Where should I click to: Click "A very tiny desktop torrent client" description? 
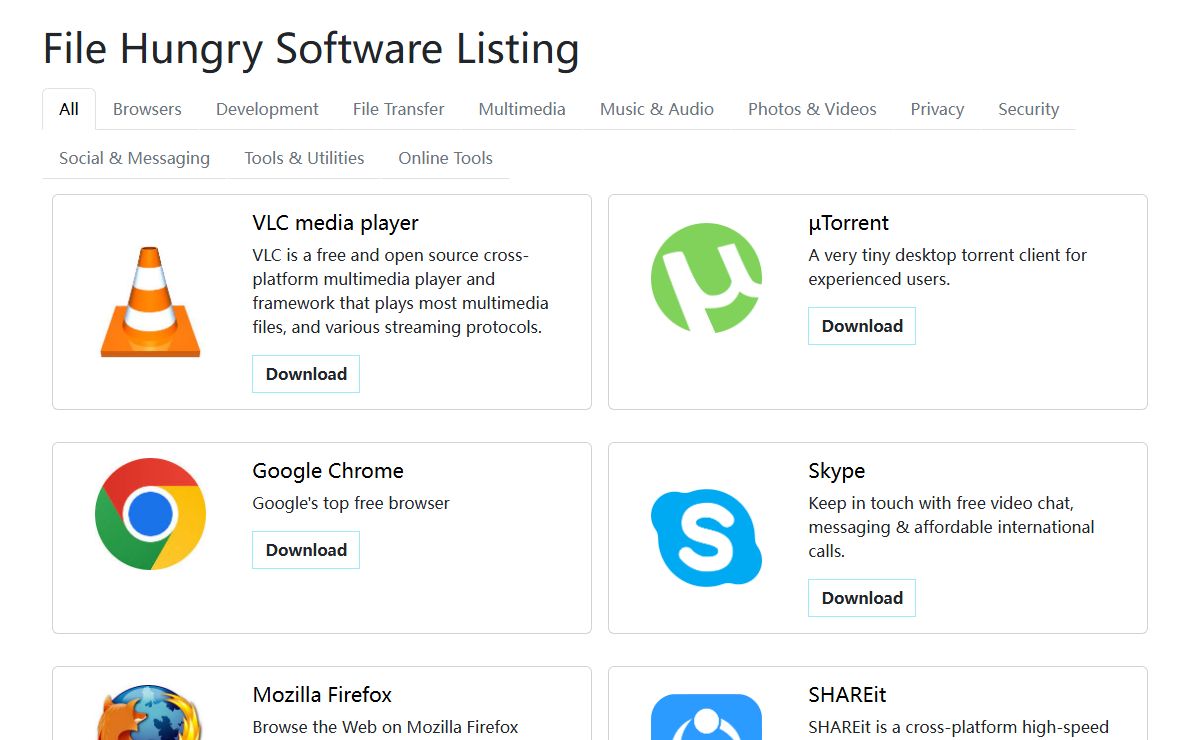point(947,267)
